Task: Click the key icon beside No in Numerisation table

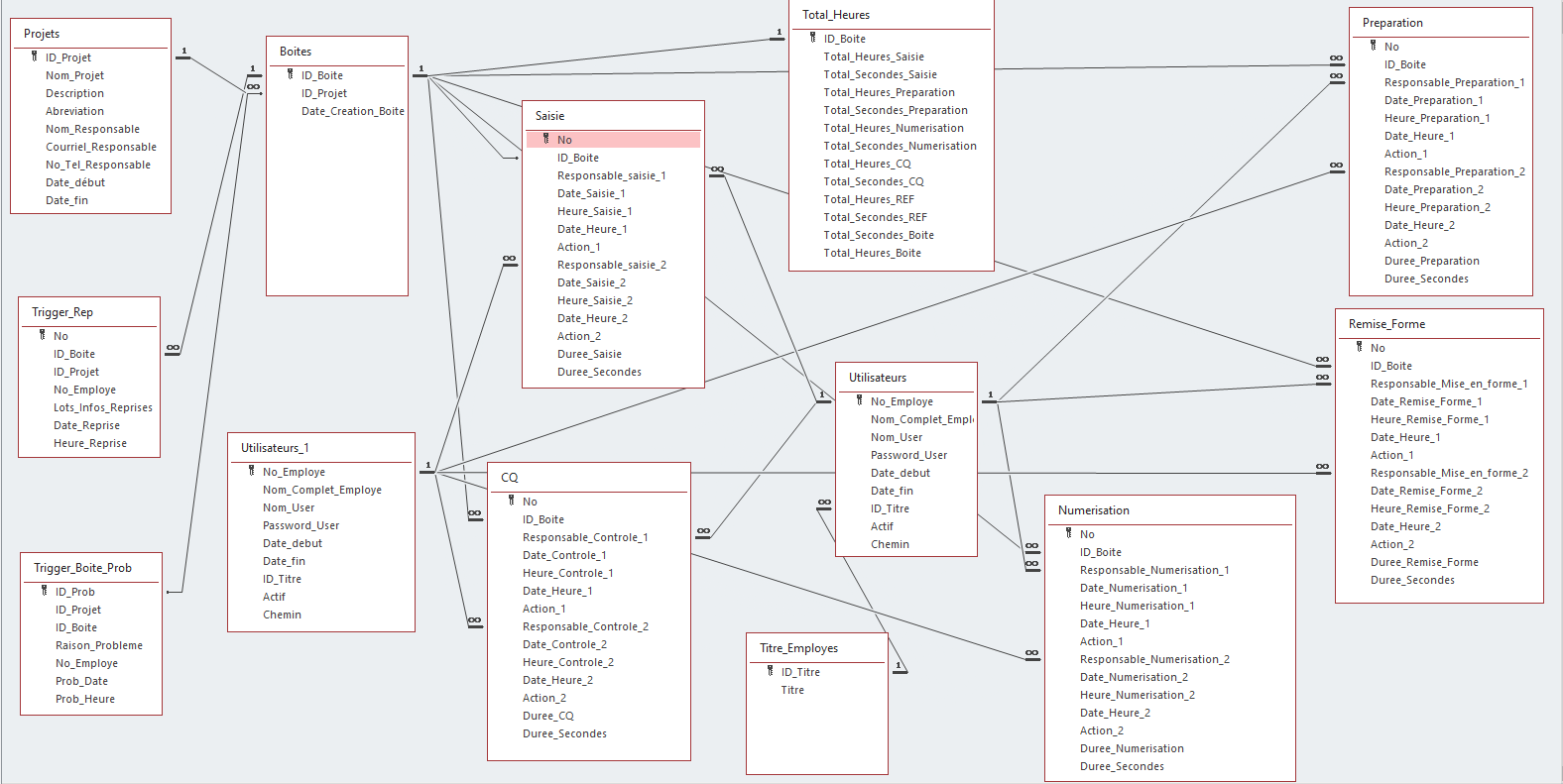Action: (x=1068, y=534)
